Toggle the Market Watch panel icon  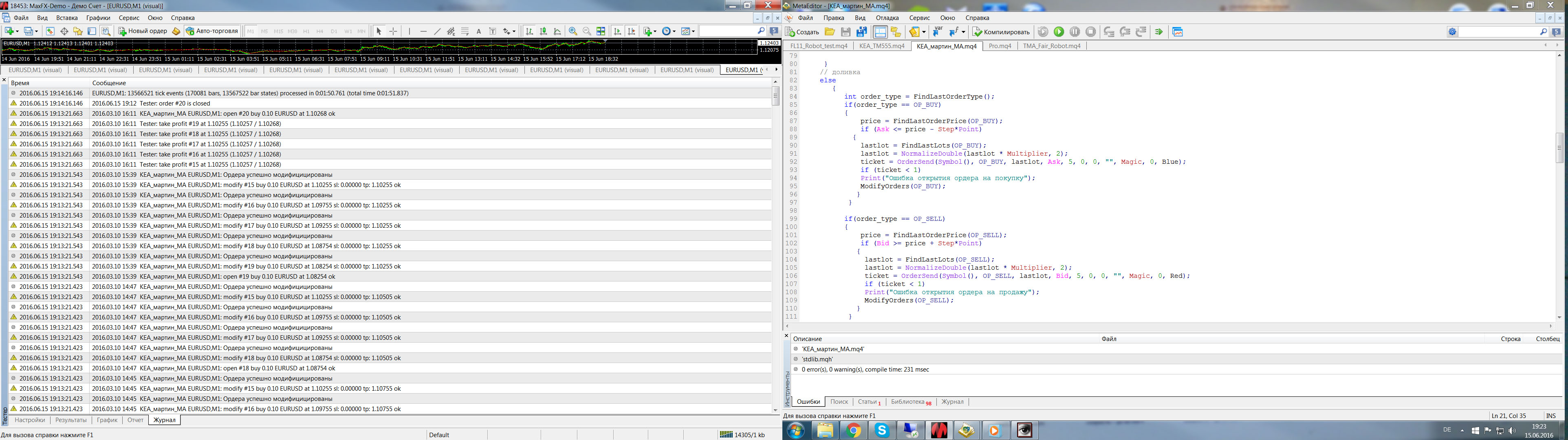[x=50, y=31]
